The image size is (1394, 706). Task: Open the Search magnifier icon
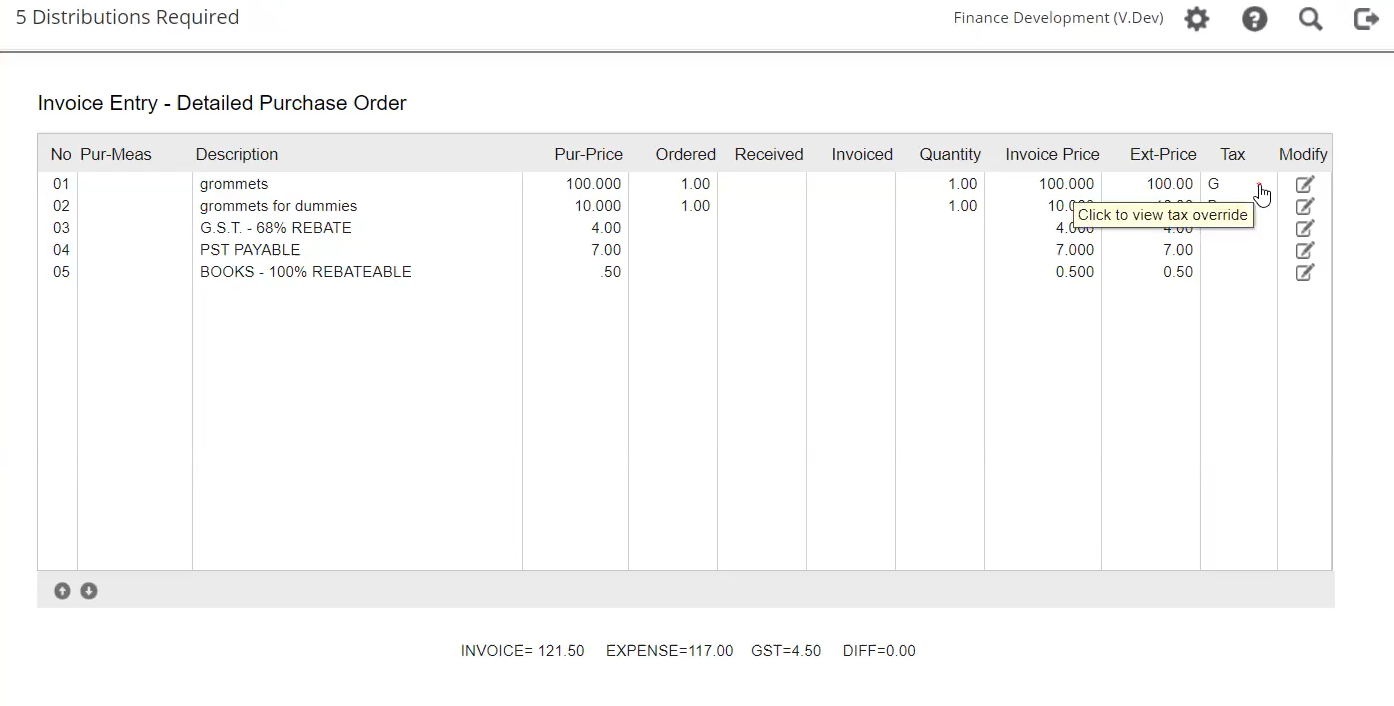(x=1310, y=18)
